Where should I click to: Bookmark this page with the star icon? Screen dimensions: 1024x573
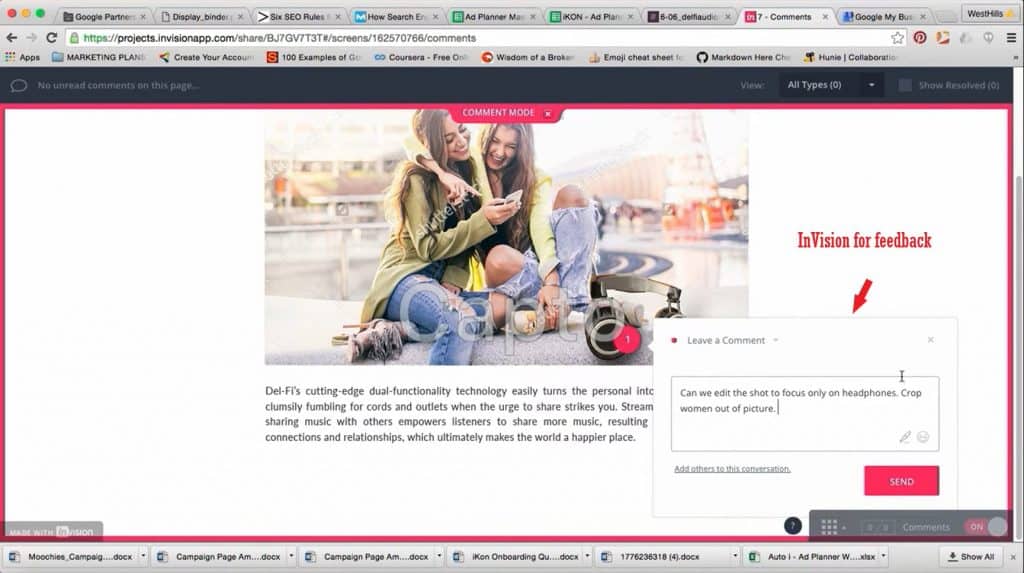coord(897,37)
